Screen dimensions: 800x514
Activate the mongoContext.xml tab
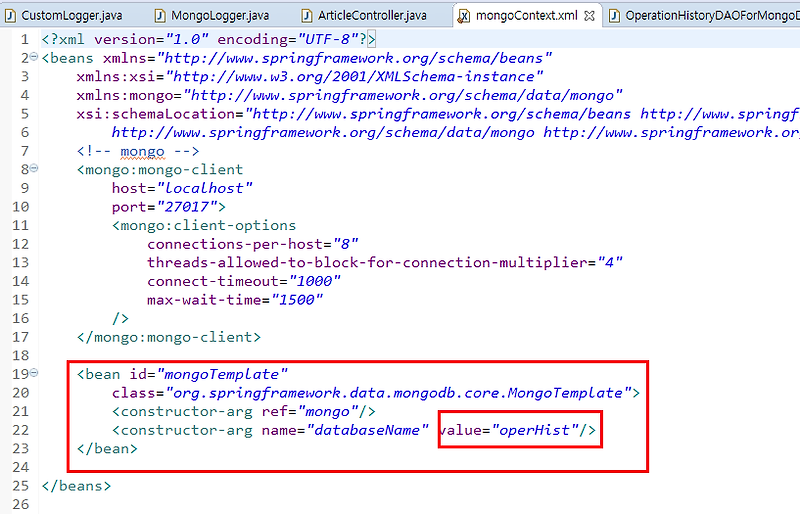click(x=527, y=16)
